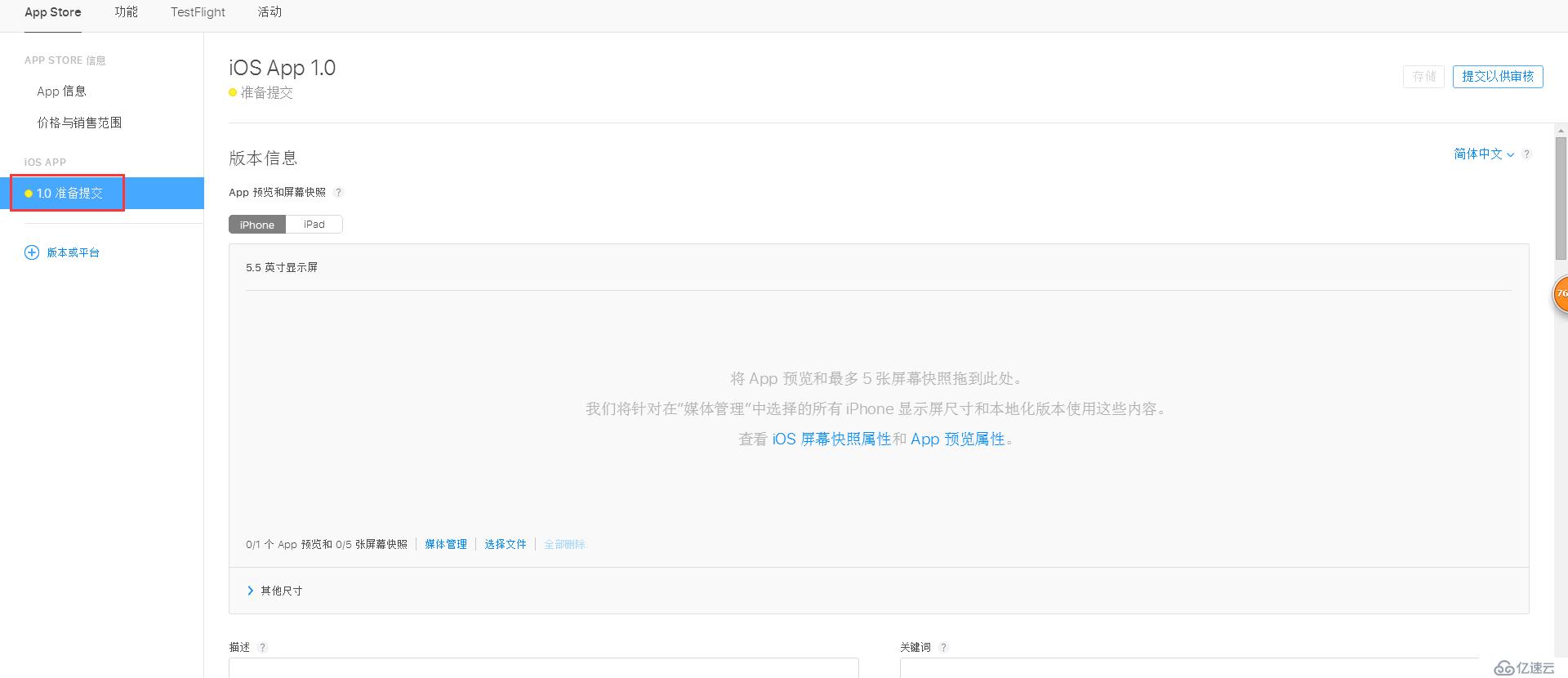The width and height of the screenshot is (1568, 678).
Task: Click the orange floating badge at right edge
Action: pos(1560,294)
